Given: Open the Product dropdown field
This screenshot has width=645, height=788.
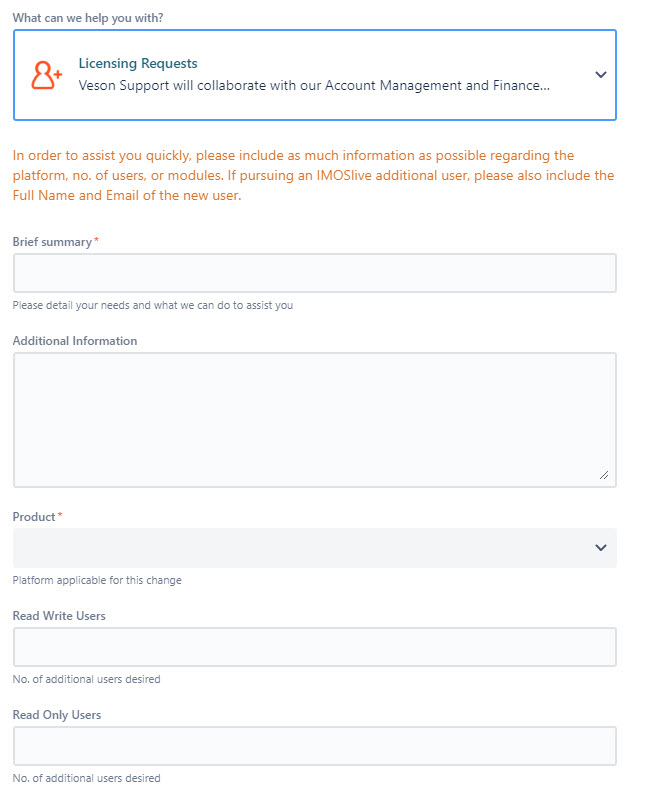Looking at the screenshot, I should click(x=300, y=548).
